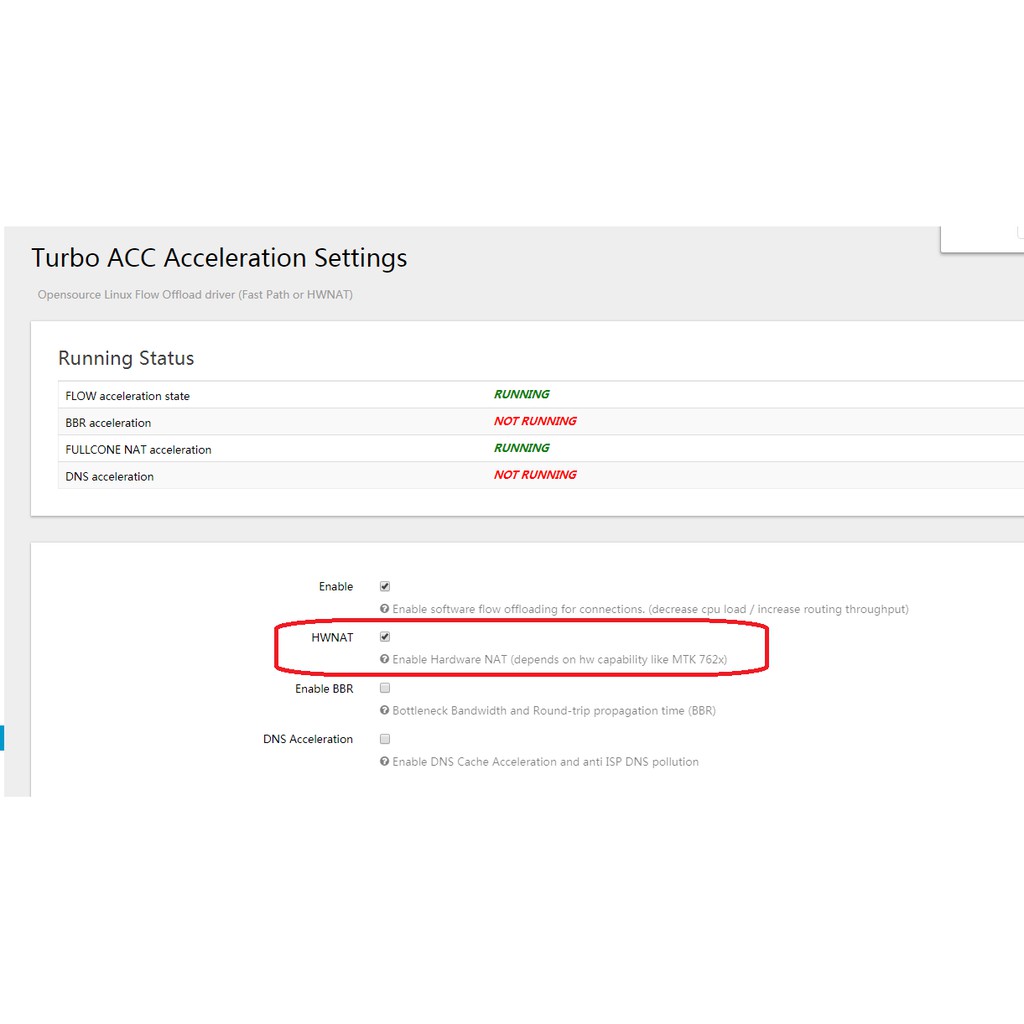
Task: Select the FLOW acceleration state row label
Action: tap(127, 396)
